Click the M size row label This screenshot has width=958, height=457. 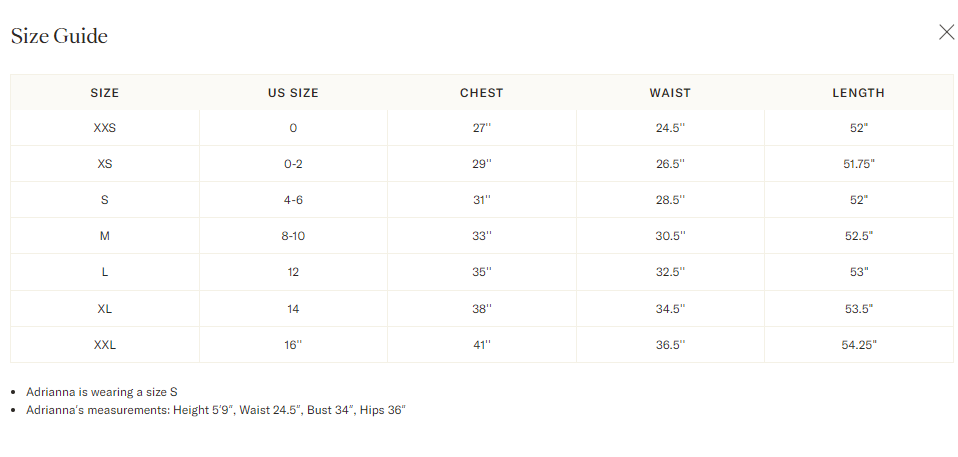(x=105, y=236)
